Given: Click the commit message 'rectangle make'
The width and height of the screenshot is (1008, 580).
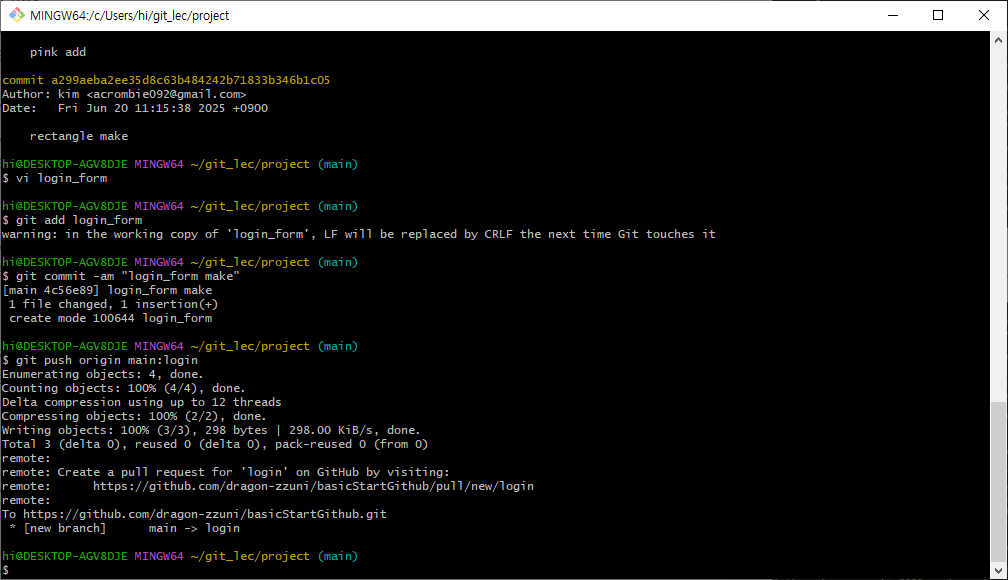Looking at the screenshot, I should pyautogui.click(x=79, y=136).
